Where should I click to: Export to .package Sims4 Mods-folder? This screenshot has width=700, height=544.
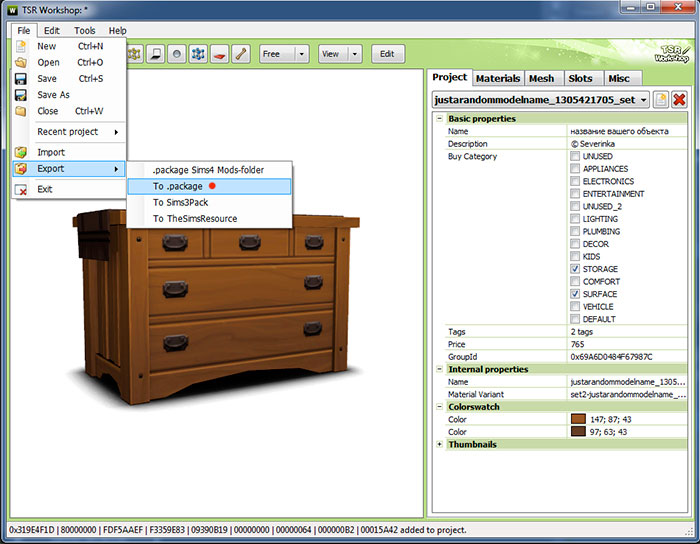[x=209, y=170]
